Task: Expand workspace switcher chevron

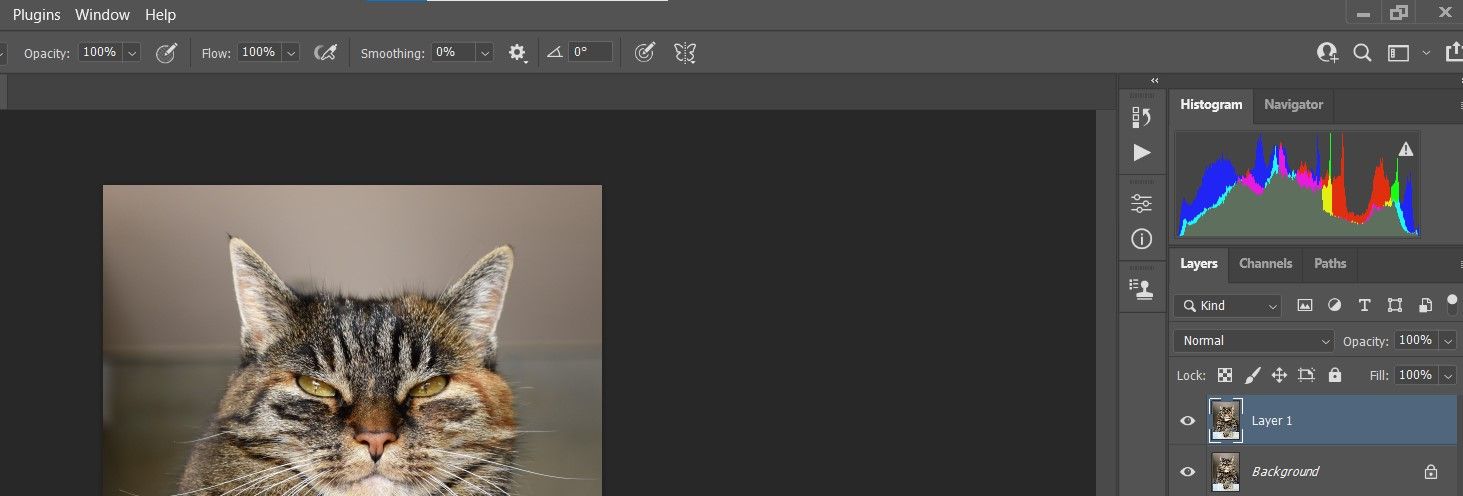Action: pyautogui.click(x=1426, y=53)
